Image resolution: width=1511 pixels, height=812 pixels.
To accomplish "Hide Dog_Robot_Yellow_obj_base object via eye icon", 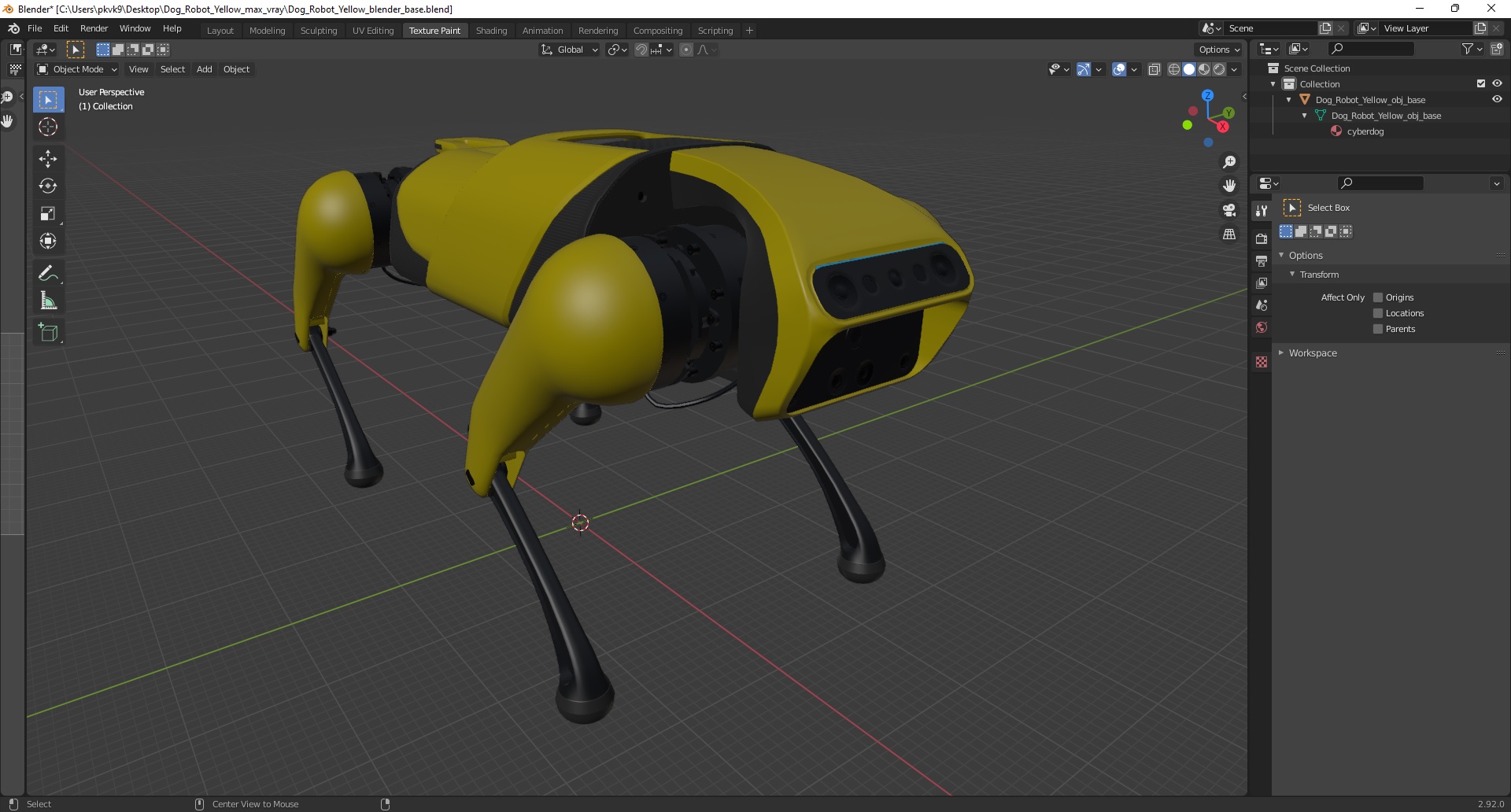I will click(x=1497, y=99).
